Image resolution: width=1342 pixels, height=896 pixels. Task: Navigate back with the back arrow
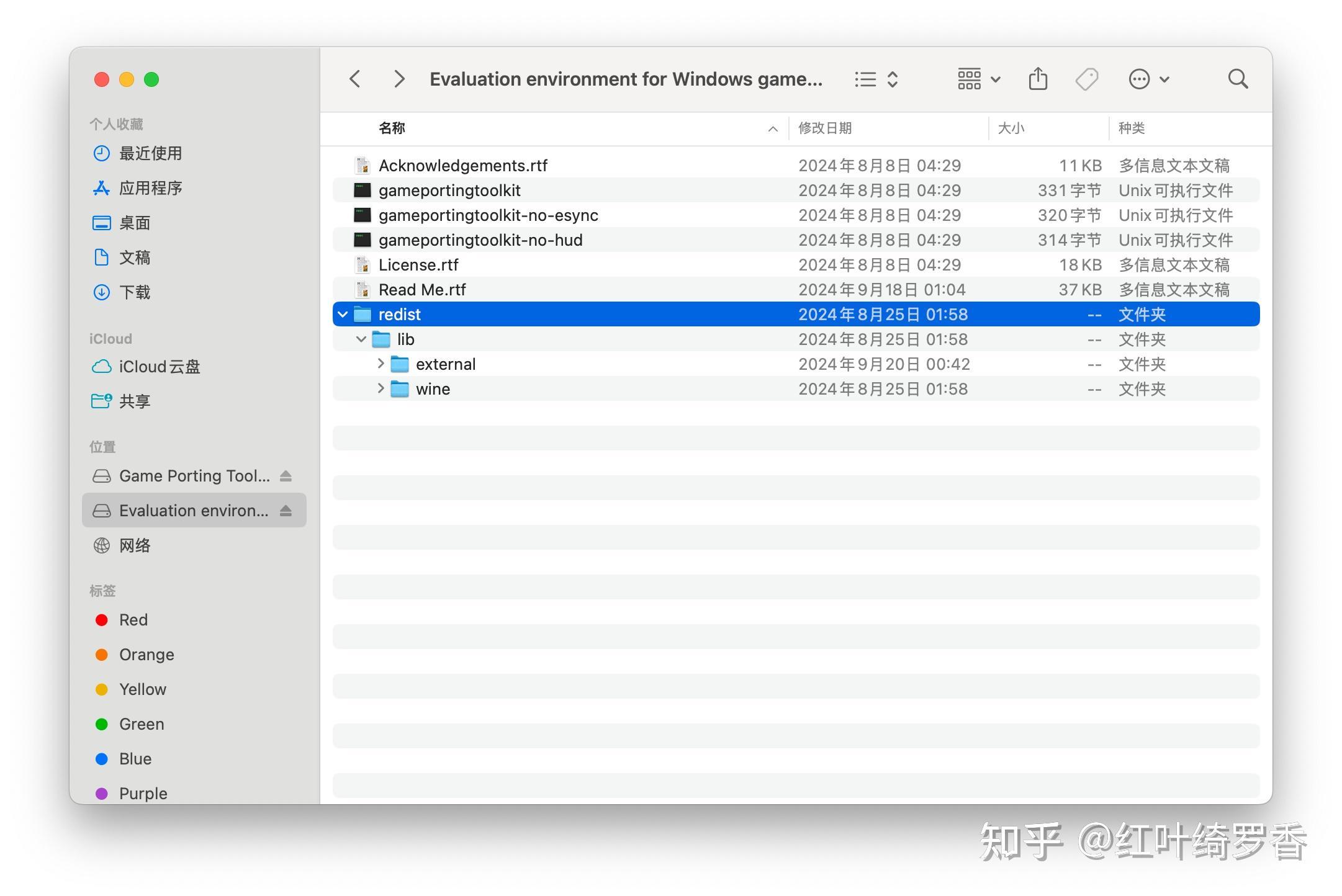coord(354,79)
